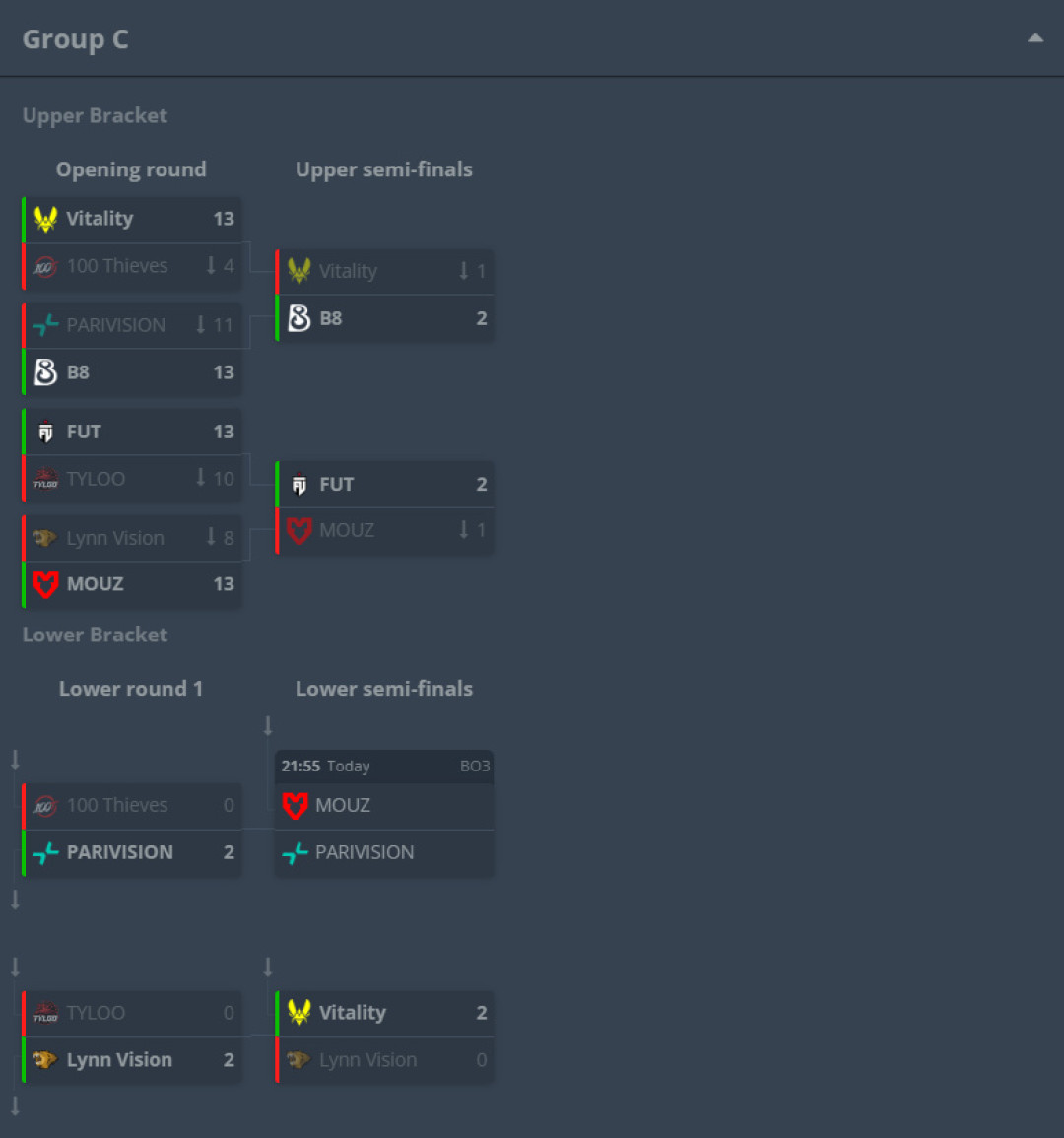Click FUT logo in Opening round

[x=45, y=432]
